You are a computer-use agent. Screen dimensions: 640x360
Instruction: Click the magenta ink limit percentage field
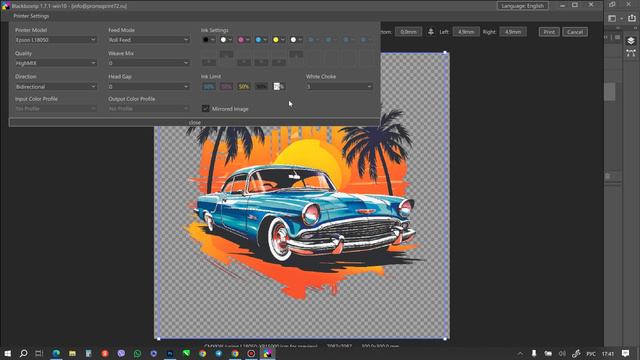(x=227, y=87)
